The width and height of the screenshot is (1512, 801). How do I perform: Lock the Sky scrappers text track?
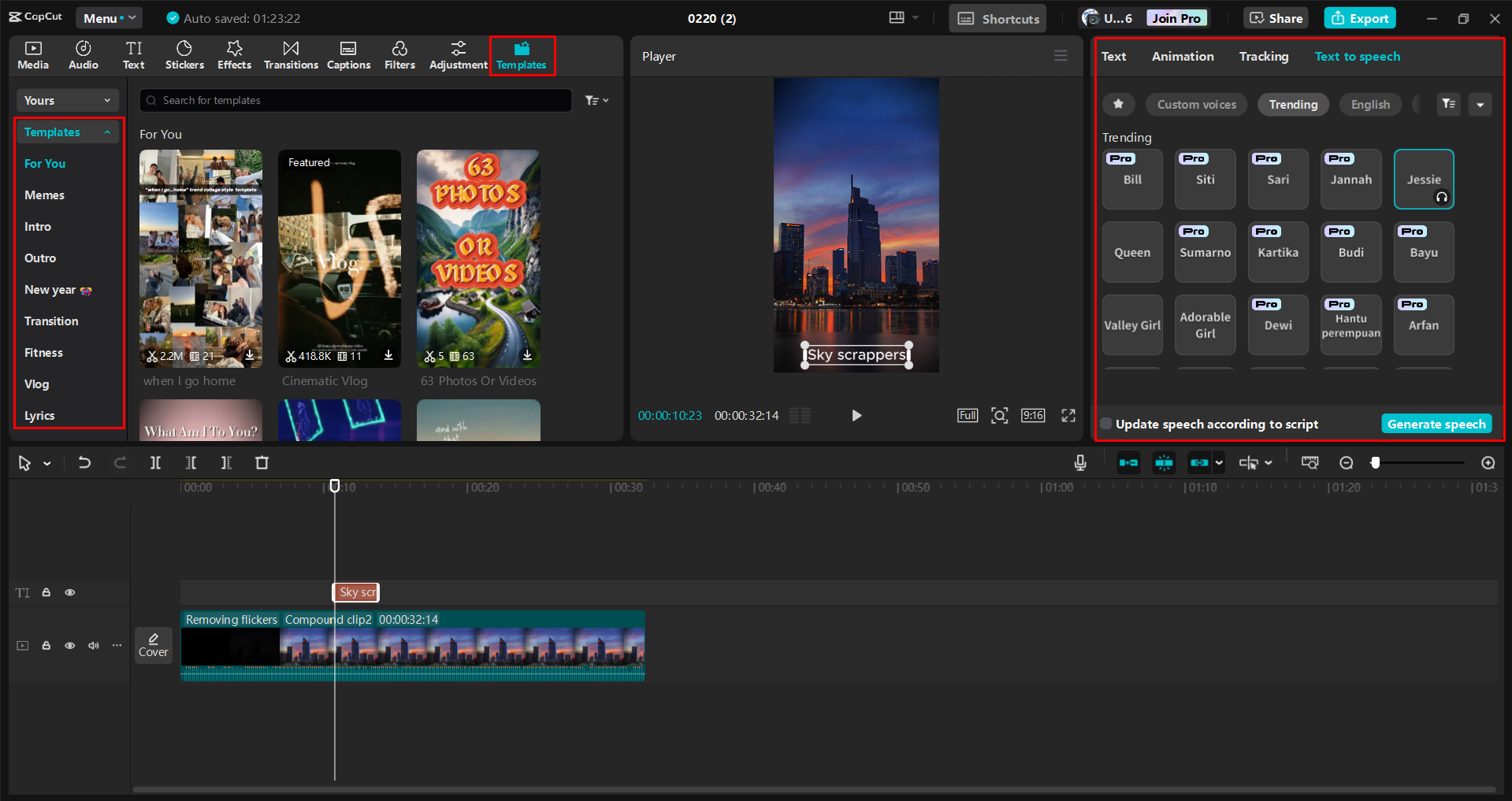coord(46,592)
